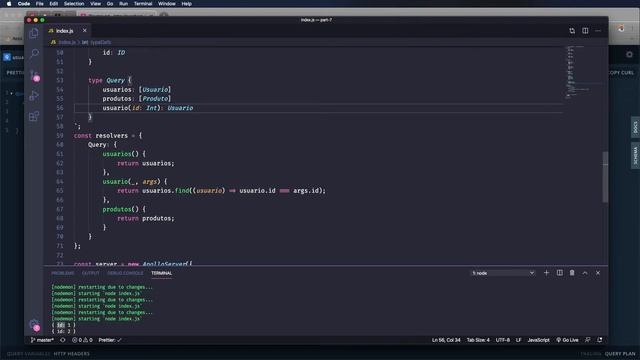Change Tab Size: 4 indentation setting

click(x=478, y=340)
